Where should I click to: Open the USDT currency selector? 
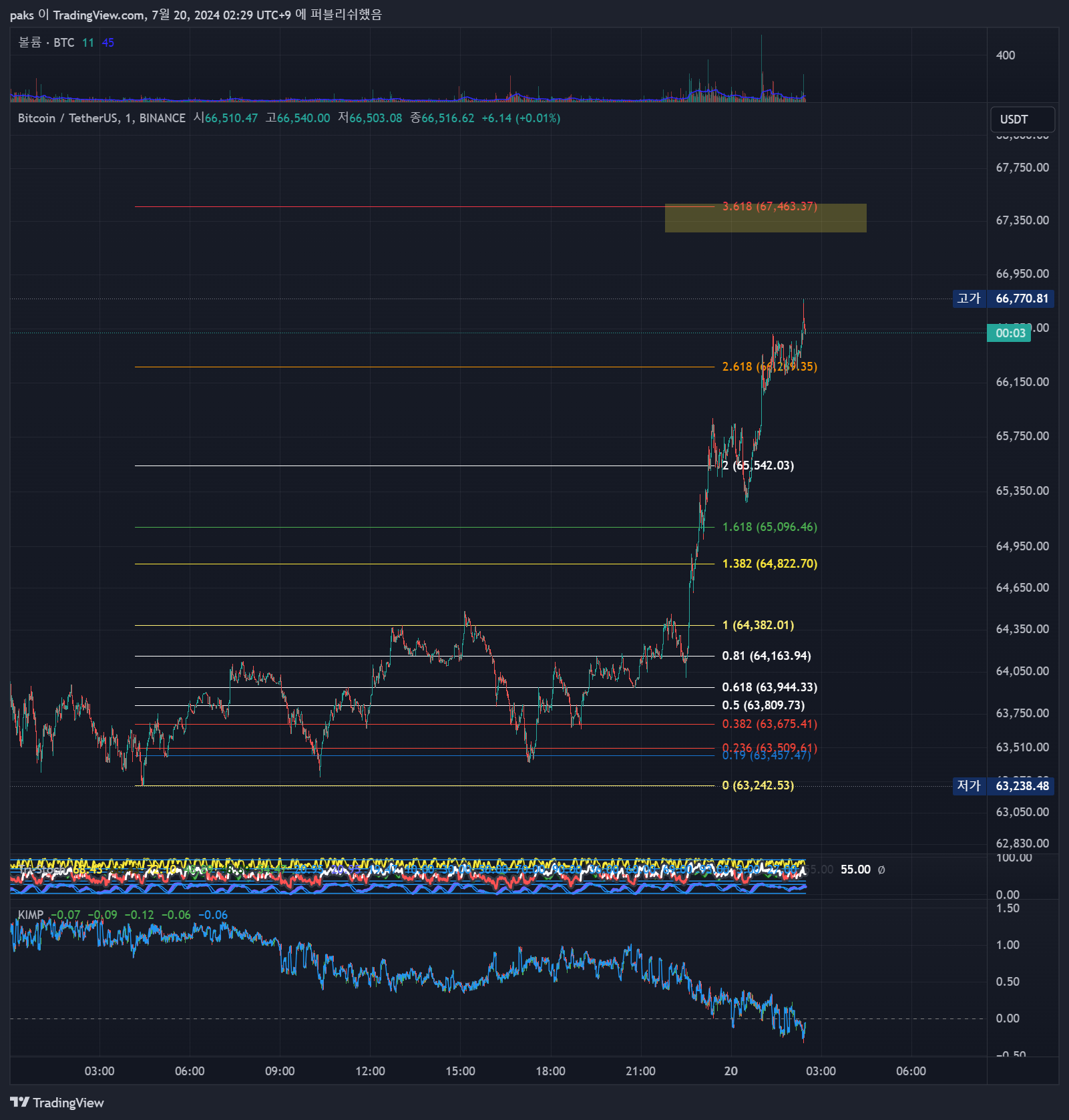(x=1022, y=120)
